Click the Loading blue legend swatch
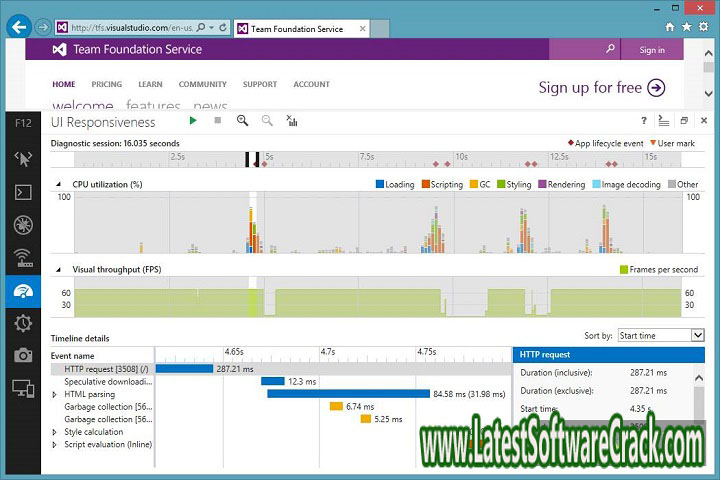This screenshot has height=480, width=720. tap(379, 184)
